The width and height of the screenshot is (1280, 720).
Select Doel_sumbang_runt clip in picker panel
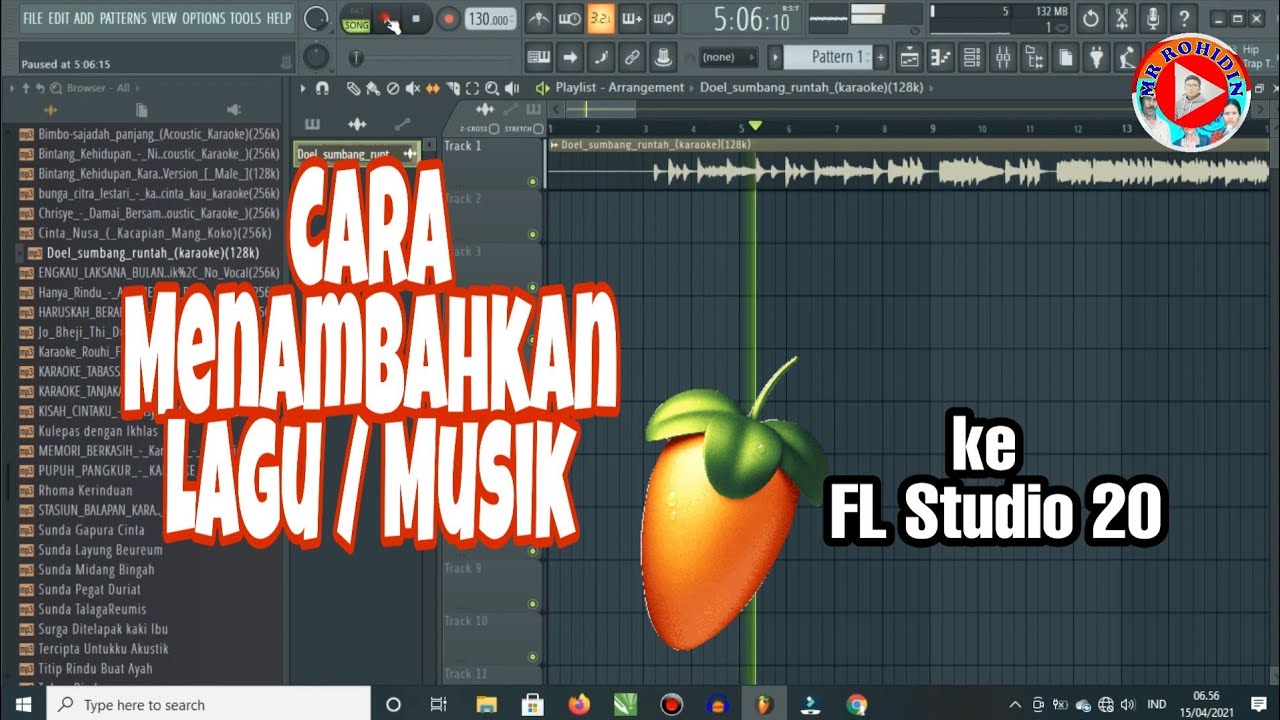point(357,154)
